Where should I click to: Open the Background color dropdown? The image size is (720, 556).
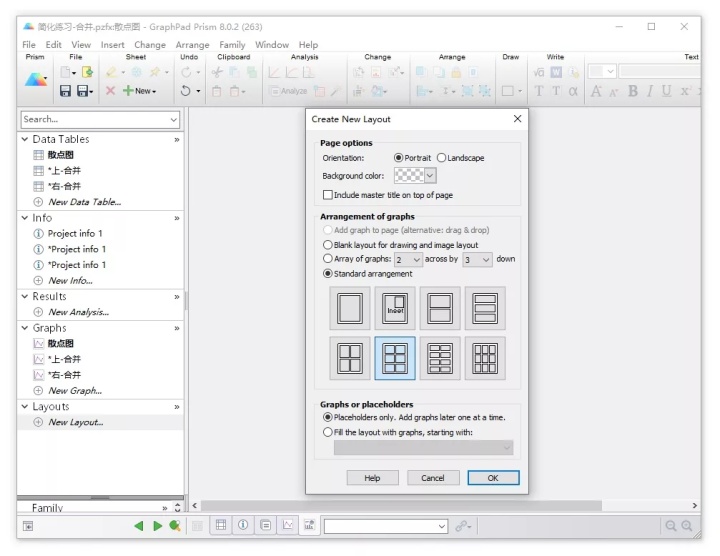coord(430,175)
